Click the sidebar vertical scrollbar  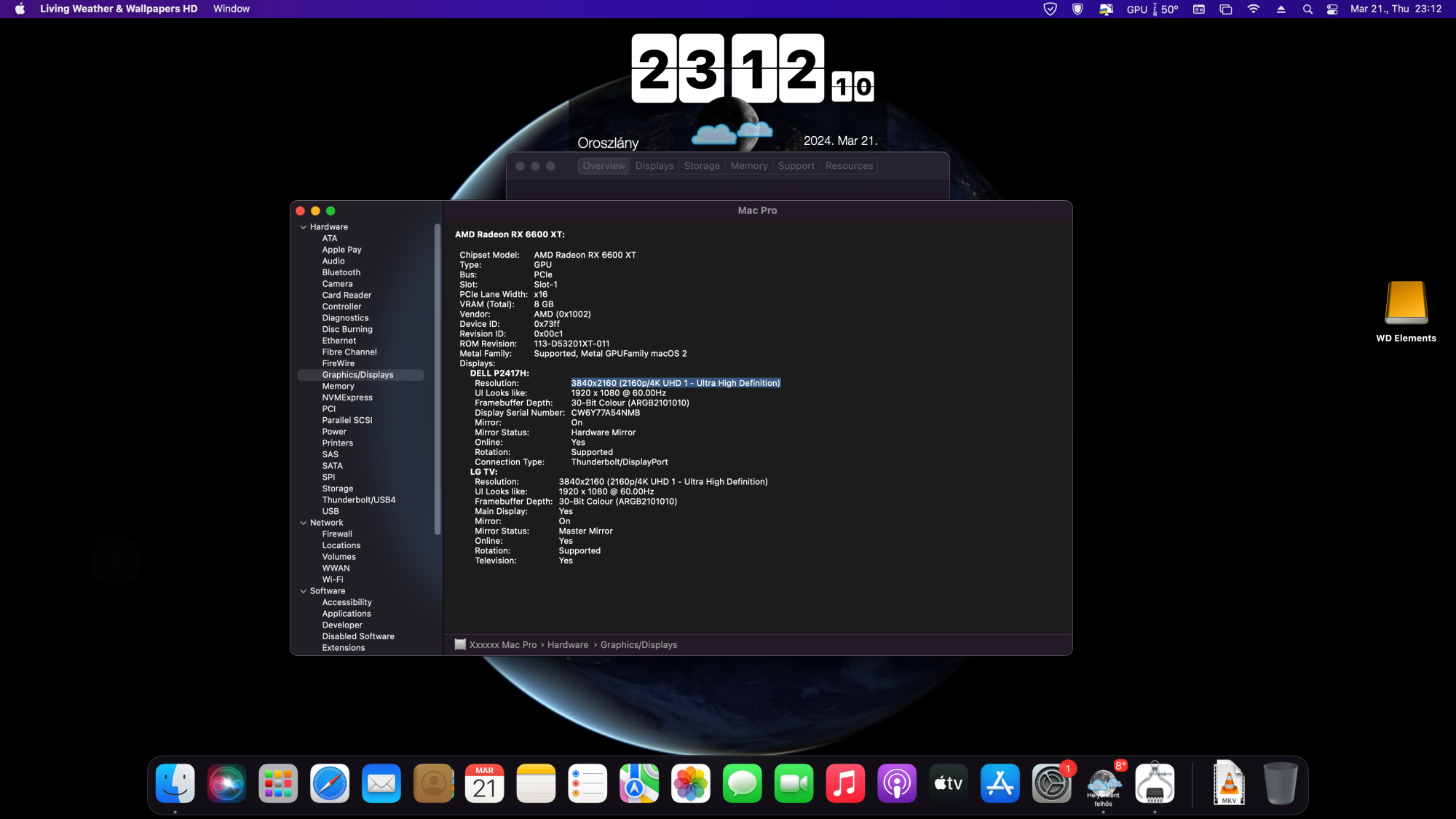[x=438, y=379]
